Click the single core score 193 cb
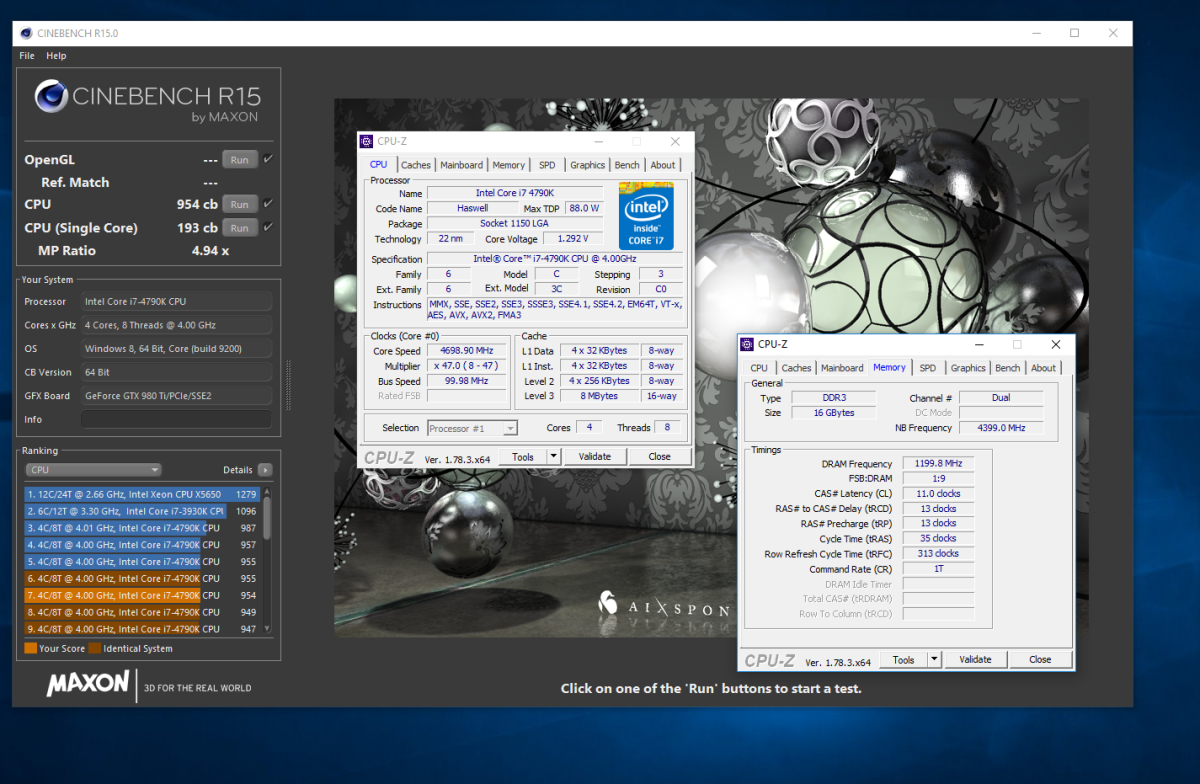This screenshot has height=784, width=1200. (x=197, y=228)
